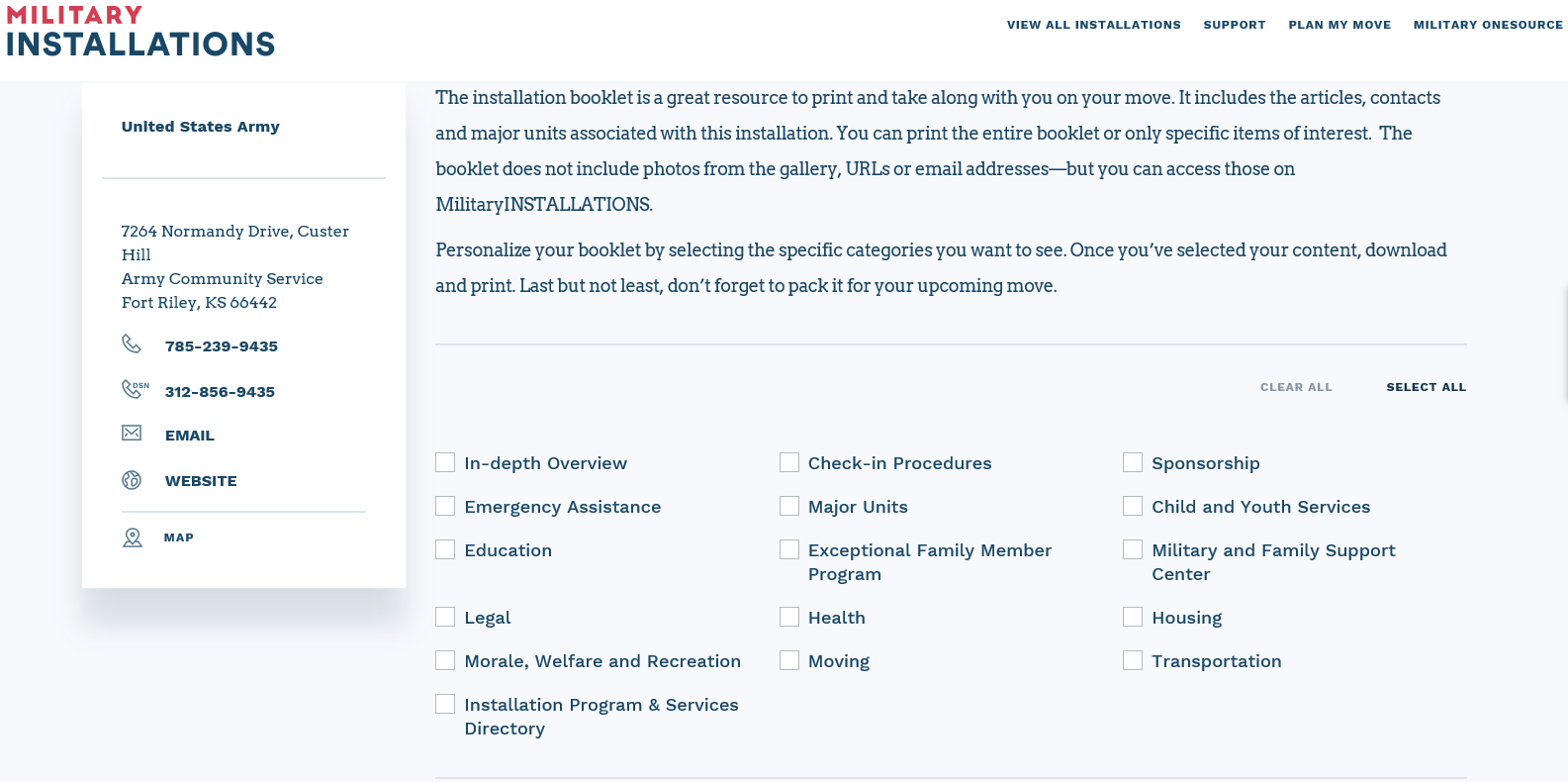1568x782 pixels.
Task: Enable the Housing checkbox
Action: (1133, 617)
